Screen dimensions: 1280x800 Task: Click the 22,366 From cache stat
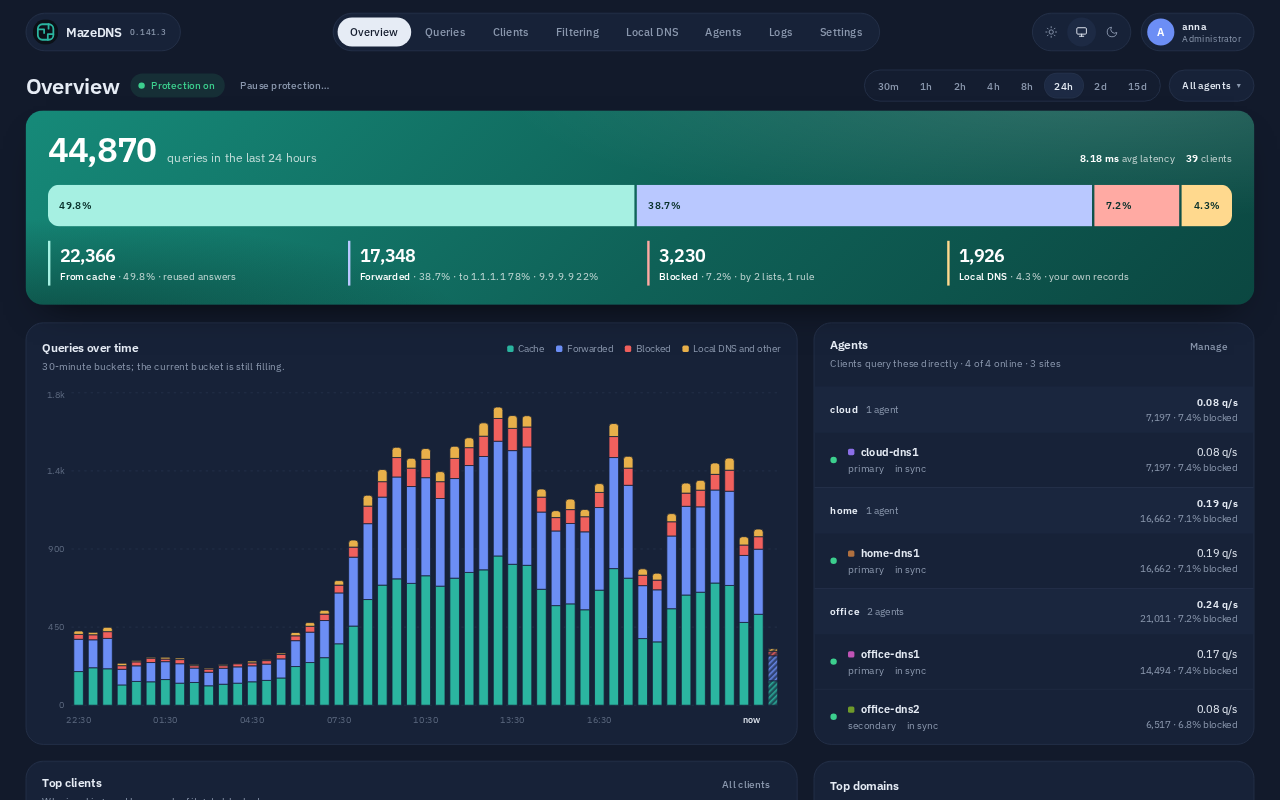click(x=190, y=263)
